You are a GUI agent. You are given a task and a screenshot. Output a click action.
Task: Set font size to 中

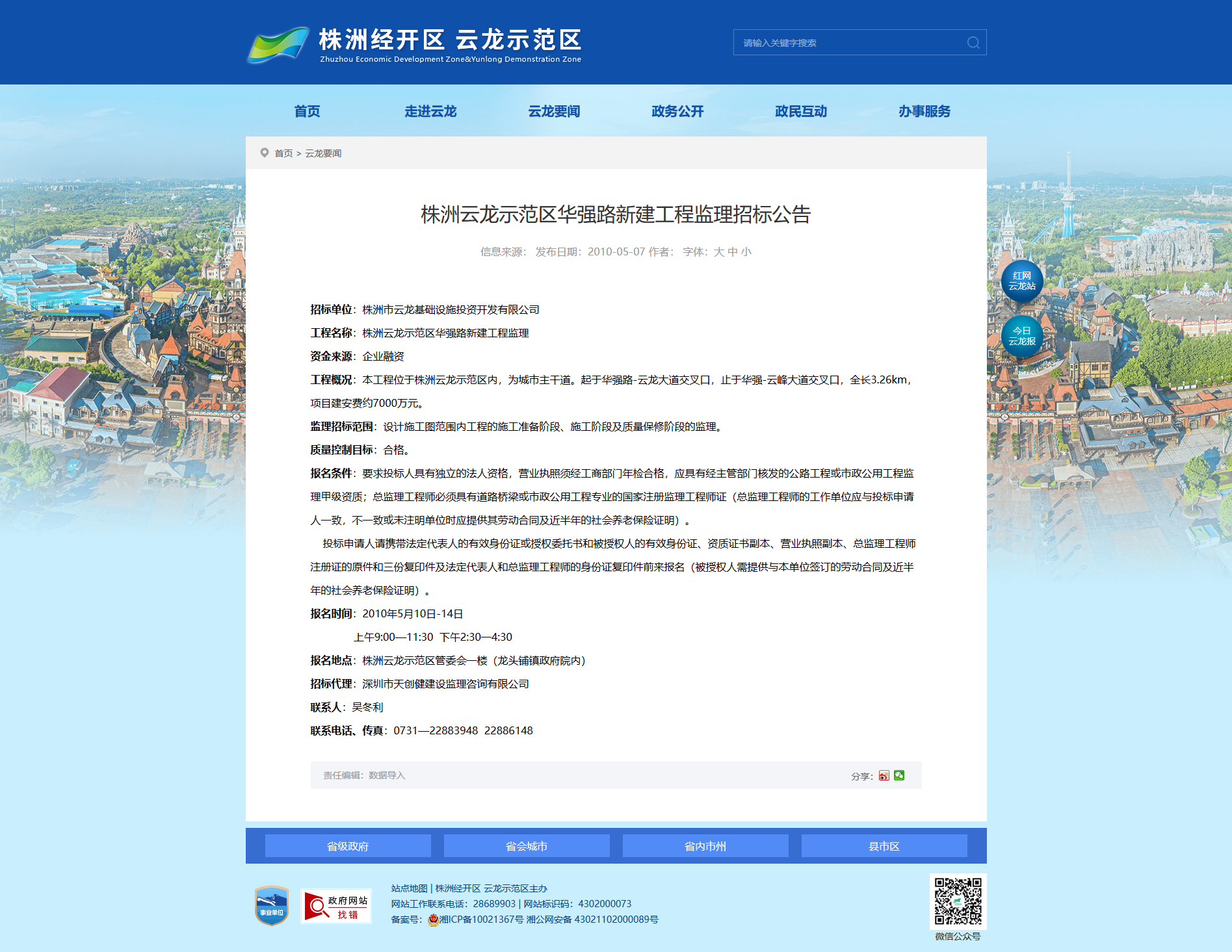732,252
